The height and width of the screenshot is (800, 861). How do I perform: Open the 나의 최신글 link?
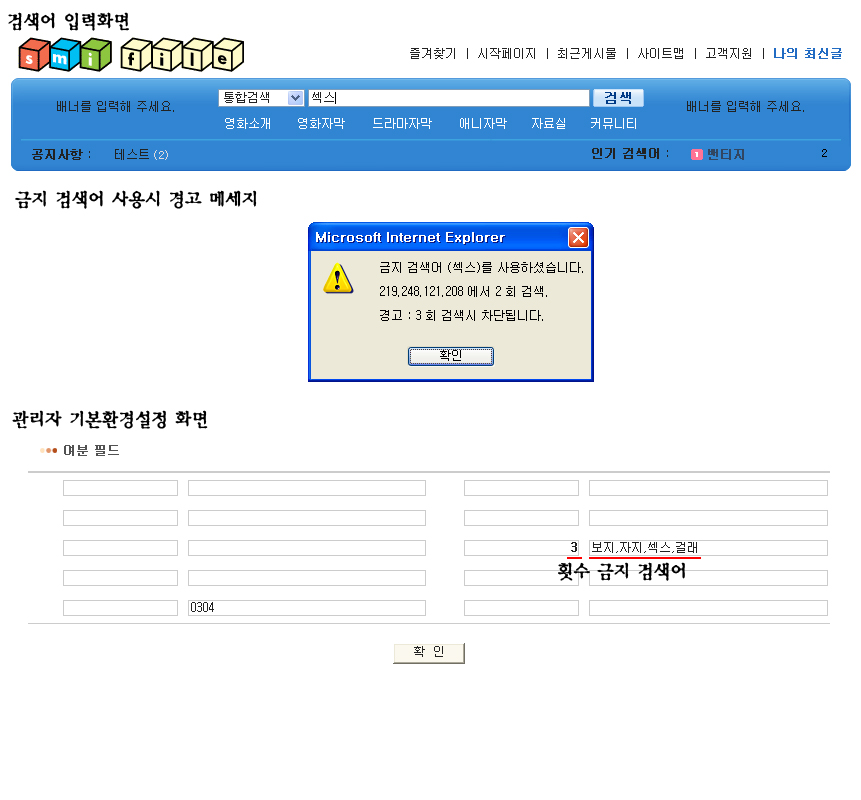point(807,54)
